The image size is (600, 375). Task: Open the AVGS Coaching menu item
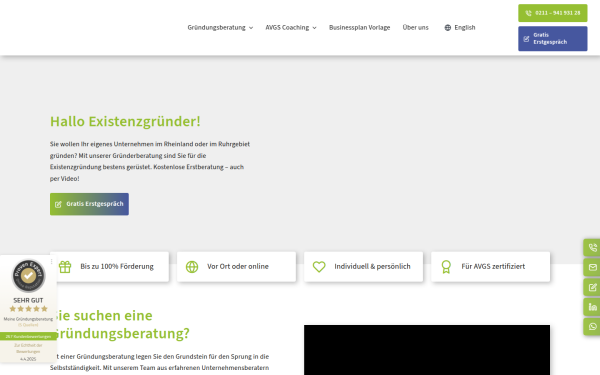[287, 28]
